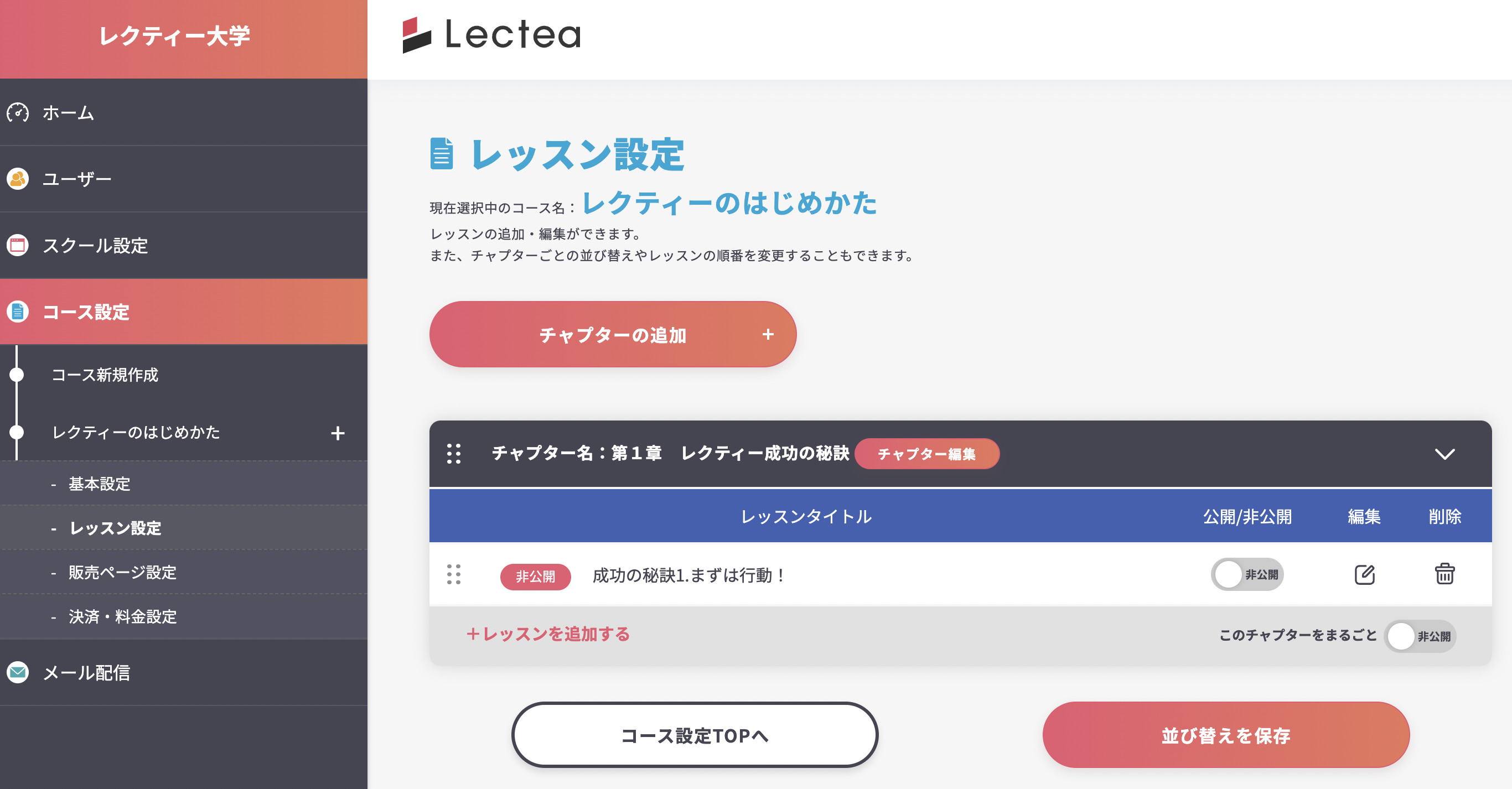Grab the lesson row drag handle dots
This screenshot has height=789, width=1512.
pyautogui.click(x=454, y=575)
